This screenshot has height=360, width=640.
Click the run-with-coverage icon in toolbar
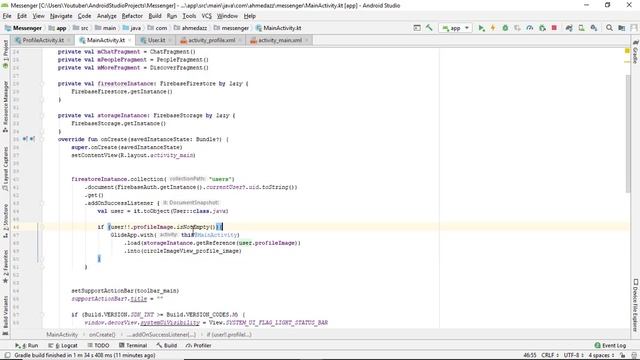[517, 28]
